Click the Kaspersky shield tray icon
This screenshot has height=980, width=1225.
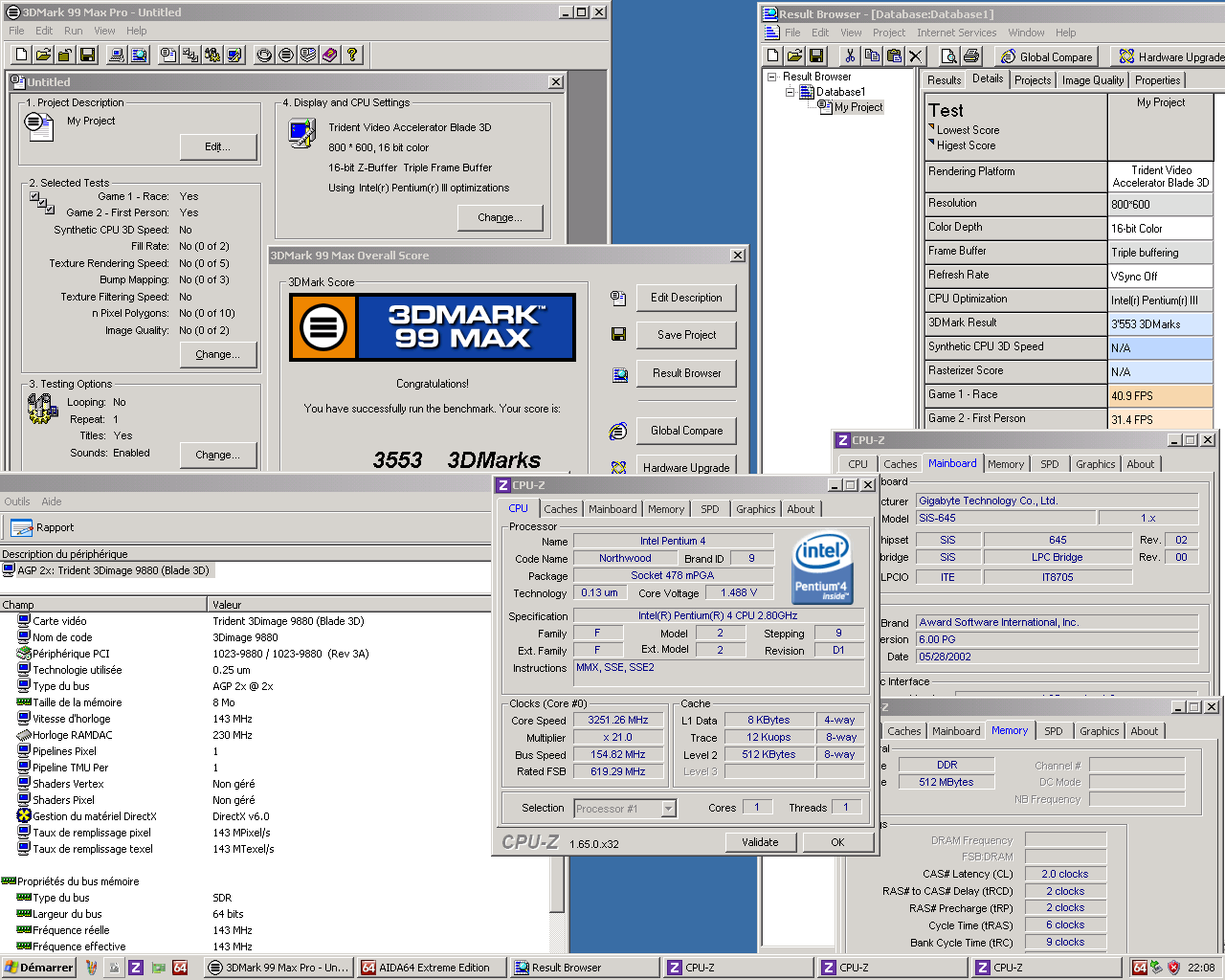pyautogui.click(x=1173, y=968)
